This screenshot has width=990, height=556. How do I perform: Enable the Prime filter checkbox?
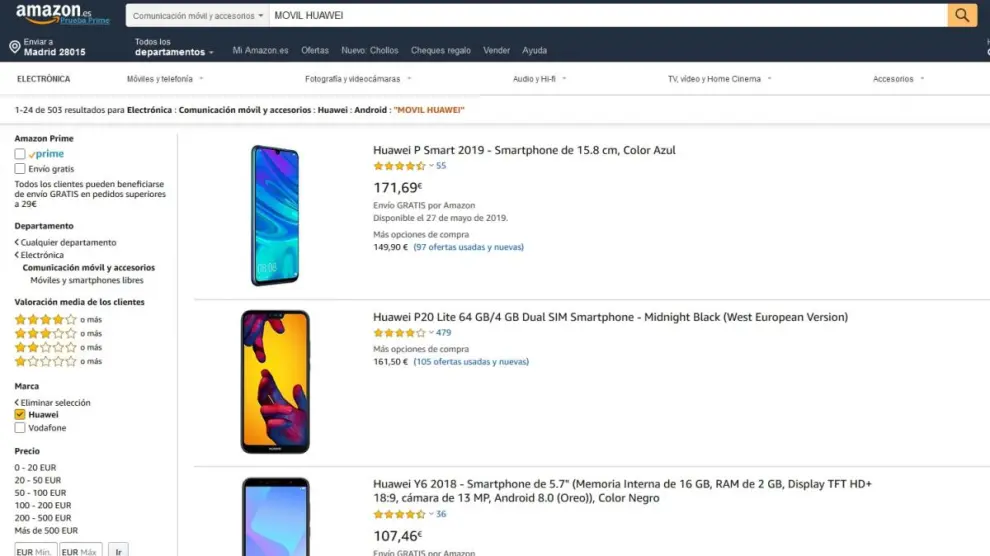click(x=20, y=154)
